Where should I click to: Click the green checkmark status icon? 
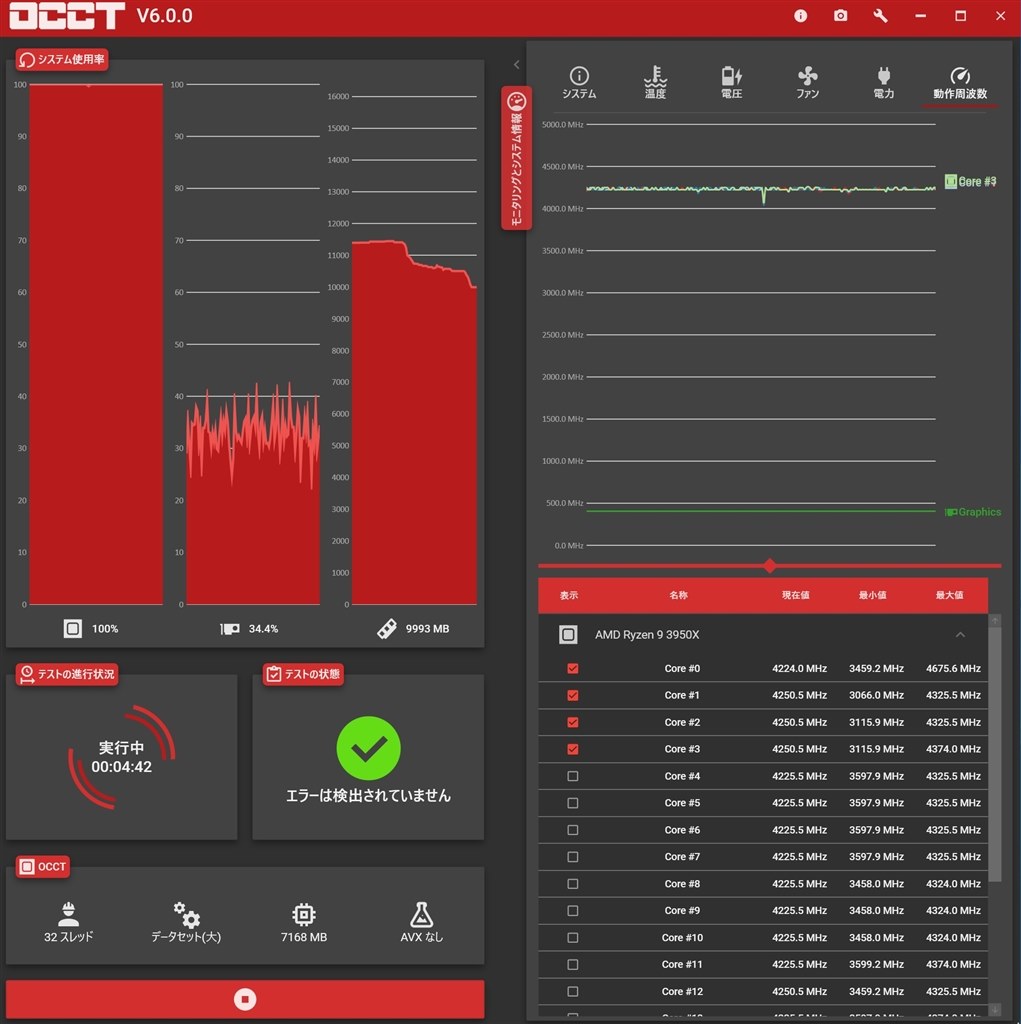(368, 748)
